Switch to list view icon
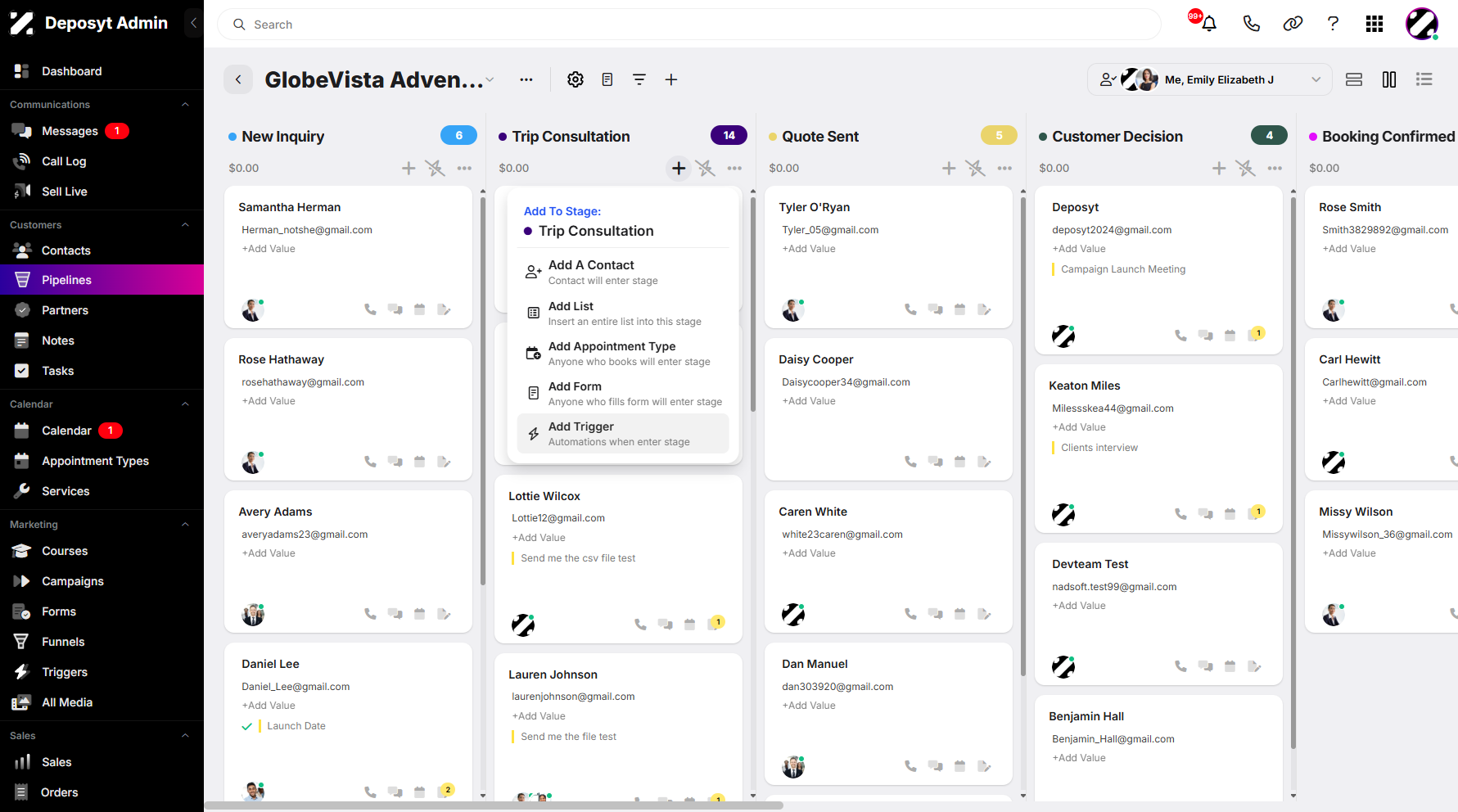The height and width of the screenshot is (812, 1458). coord(1424,79)
